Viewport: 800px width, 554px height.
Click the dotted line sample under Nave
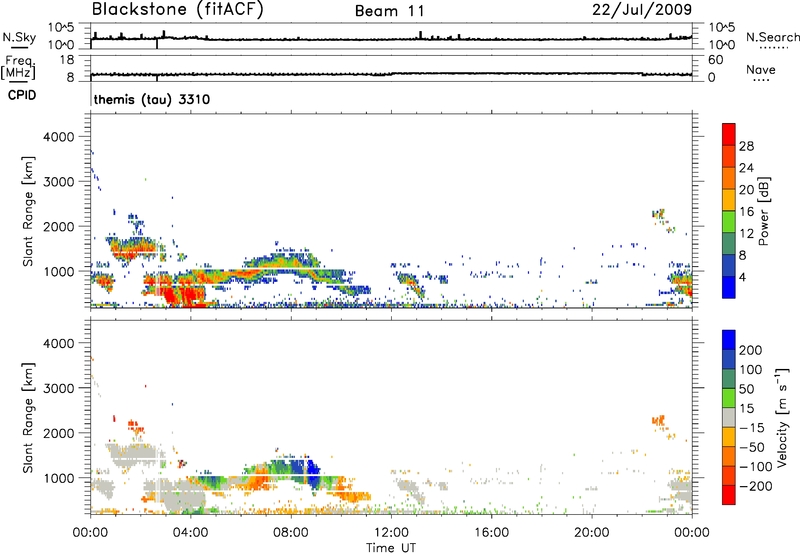point(761,81)
